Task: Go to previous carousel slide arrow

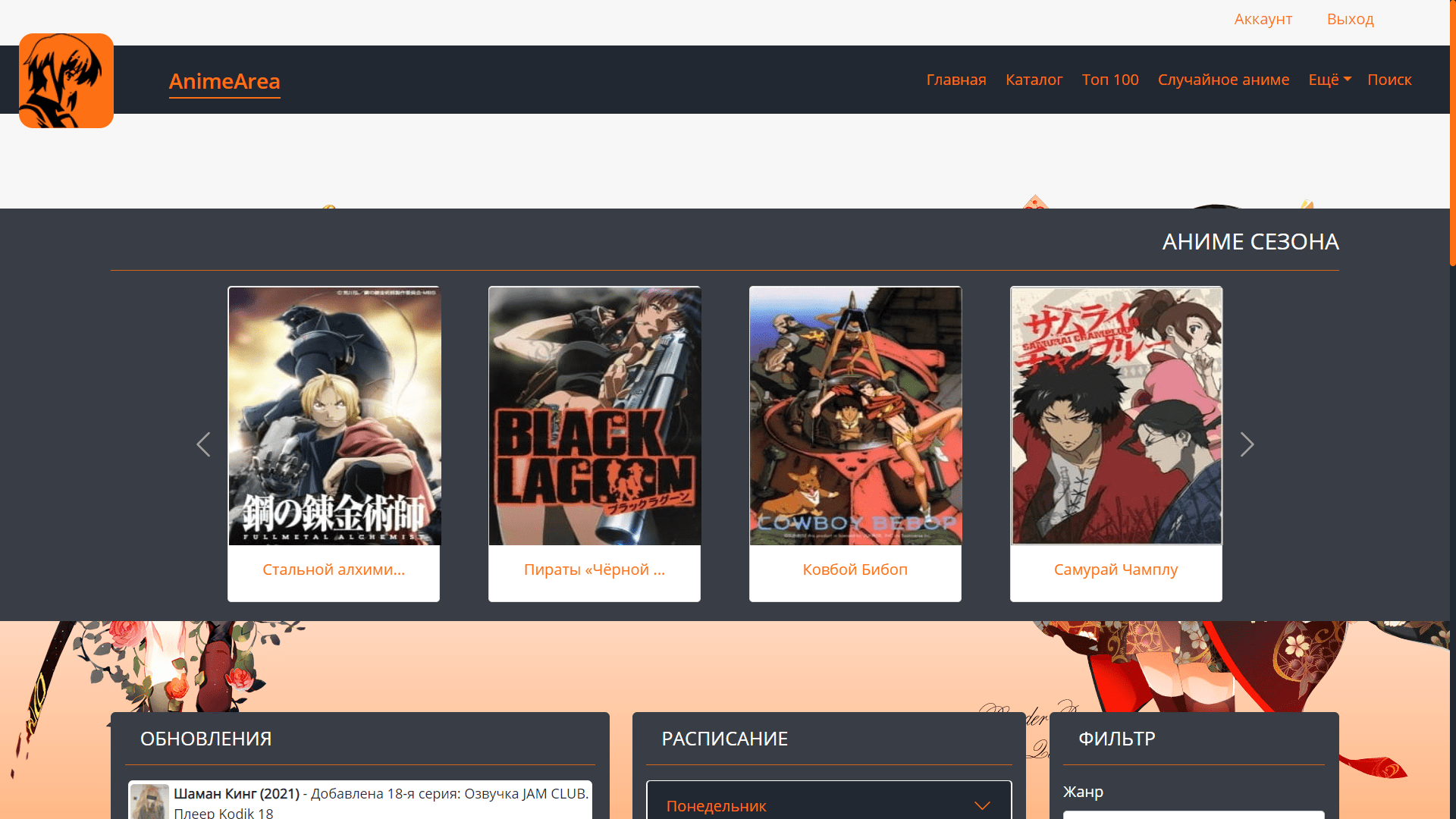Action: pos(203,444)
